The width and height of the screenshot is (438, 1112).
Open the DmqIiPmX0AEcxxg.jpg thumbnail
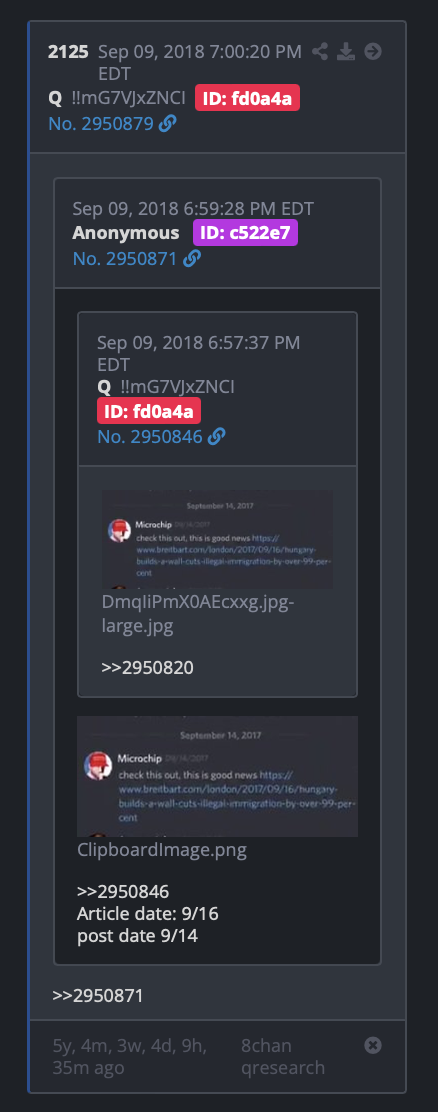217,539
